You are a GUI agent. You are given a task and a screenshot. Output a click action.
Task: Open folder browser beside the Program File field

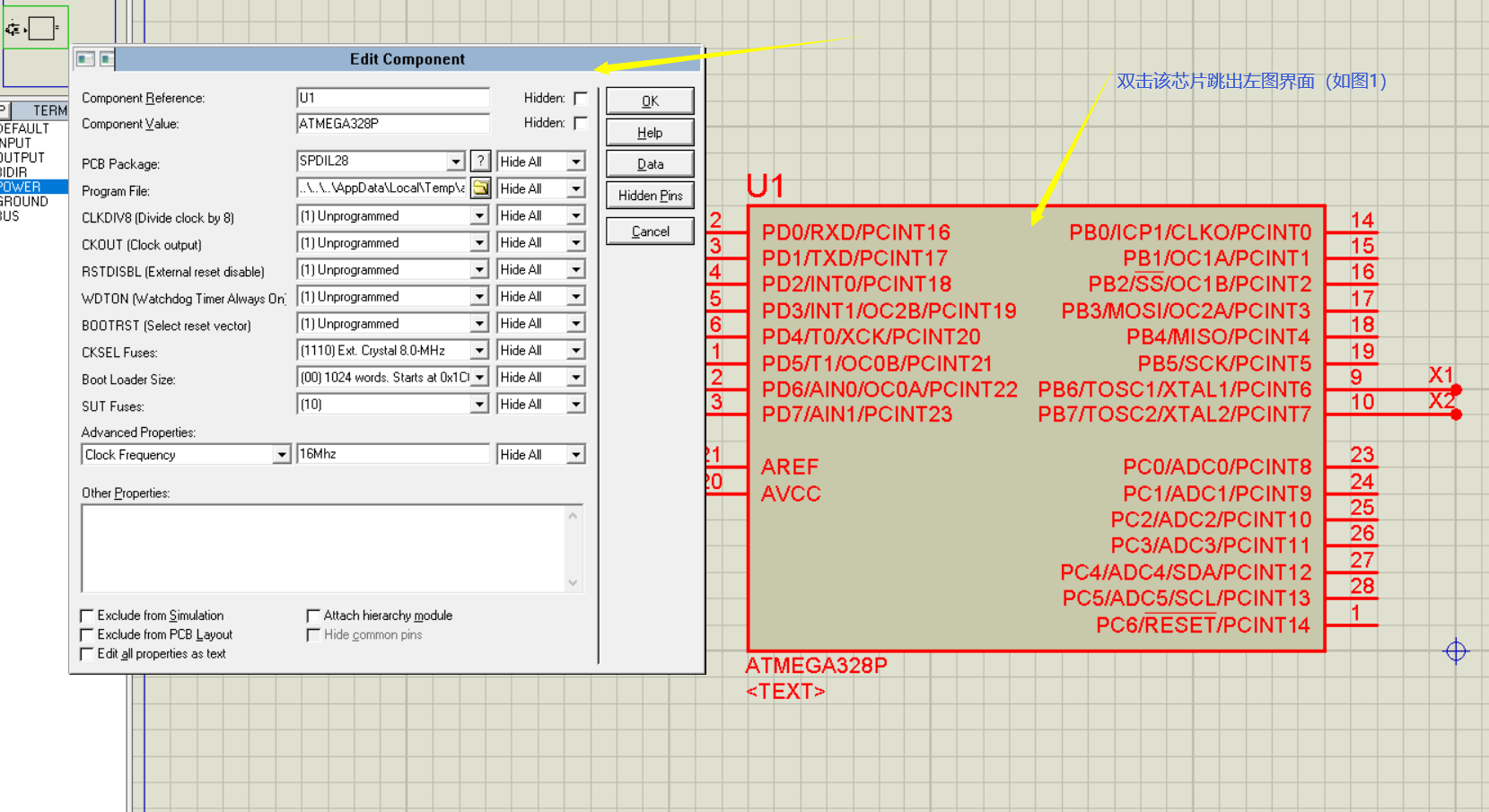point(481,188)
